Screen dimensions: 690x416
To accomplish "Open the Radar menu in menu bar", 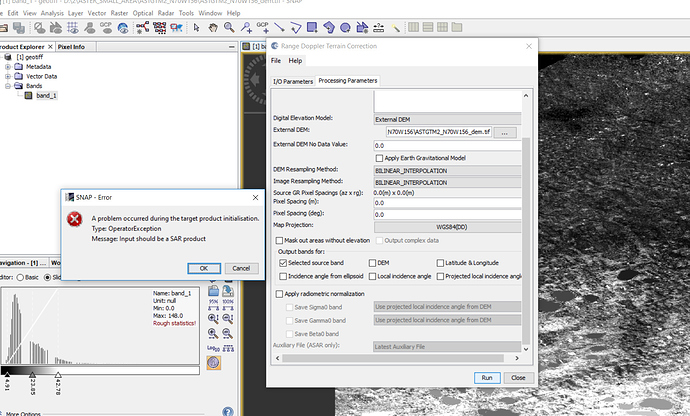I will coord(166,13).
